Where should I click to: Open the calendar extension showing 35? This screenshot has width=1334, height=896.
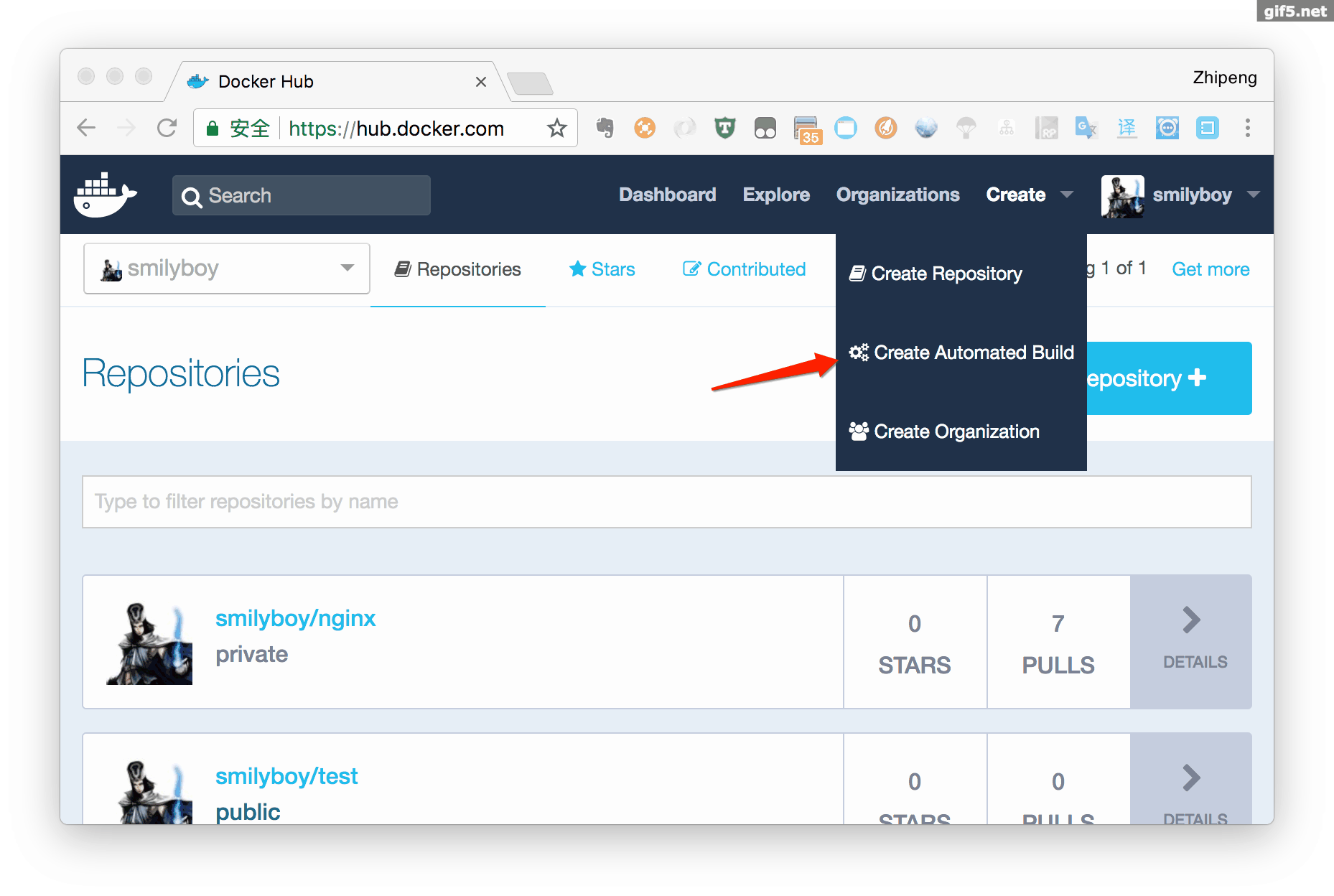coord(807,128)
